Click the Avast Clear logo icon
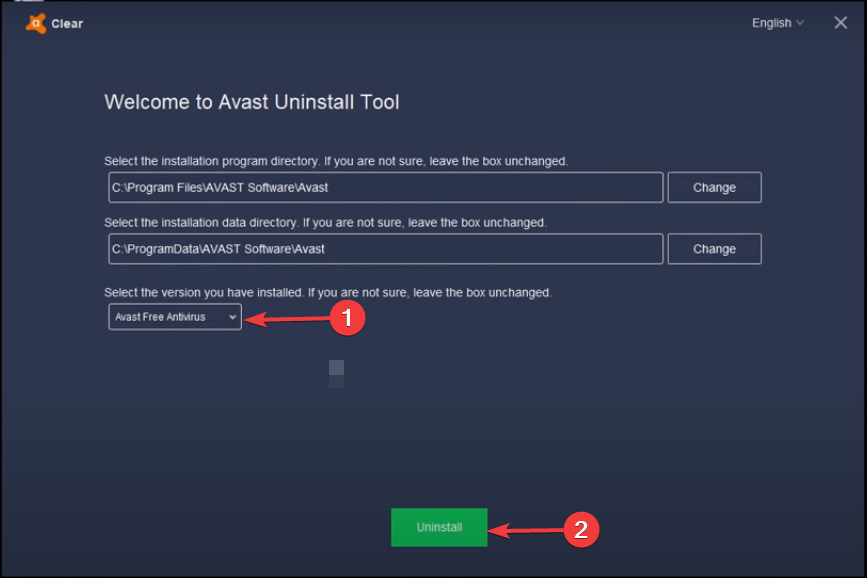 click(x=36, y=23)
